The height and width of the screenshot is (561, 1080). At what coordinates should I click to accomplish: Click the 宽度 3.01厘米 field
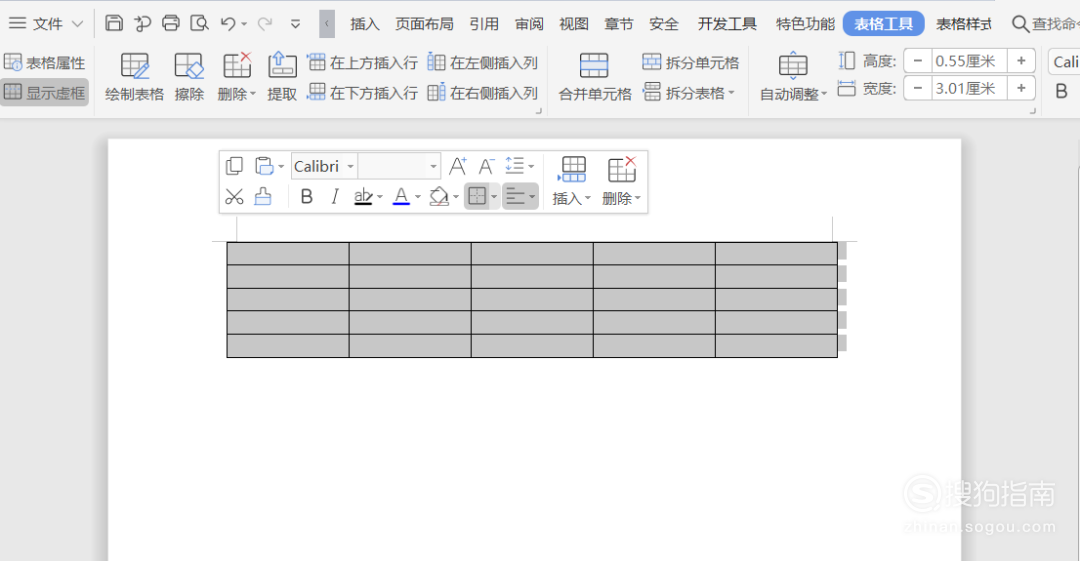[969, 88]
